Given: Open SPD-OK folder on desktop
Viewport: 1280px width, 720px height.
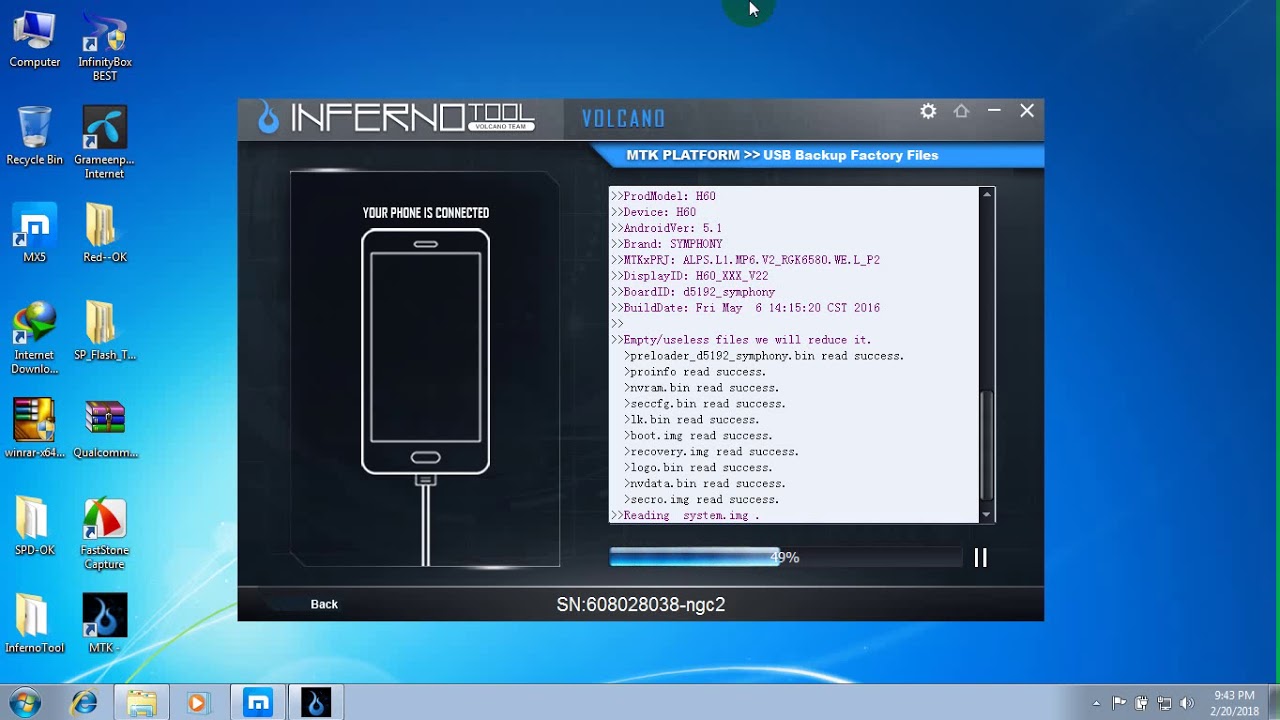Looking at the screenshot, I should [x=35, y=526].
